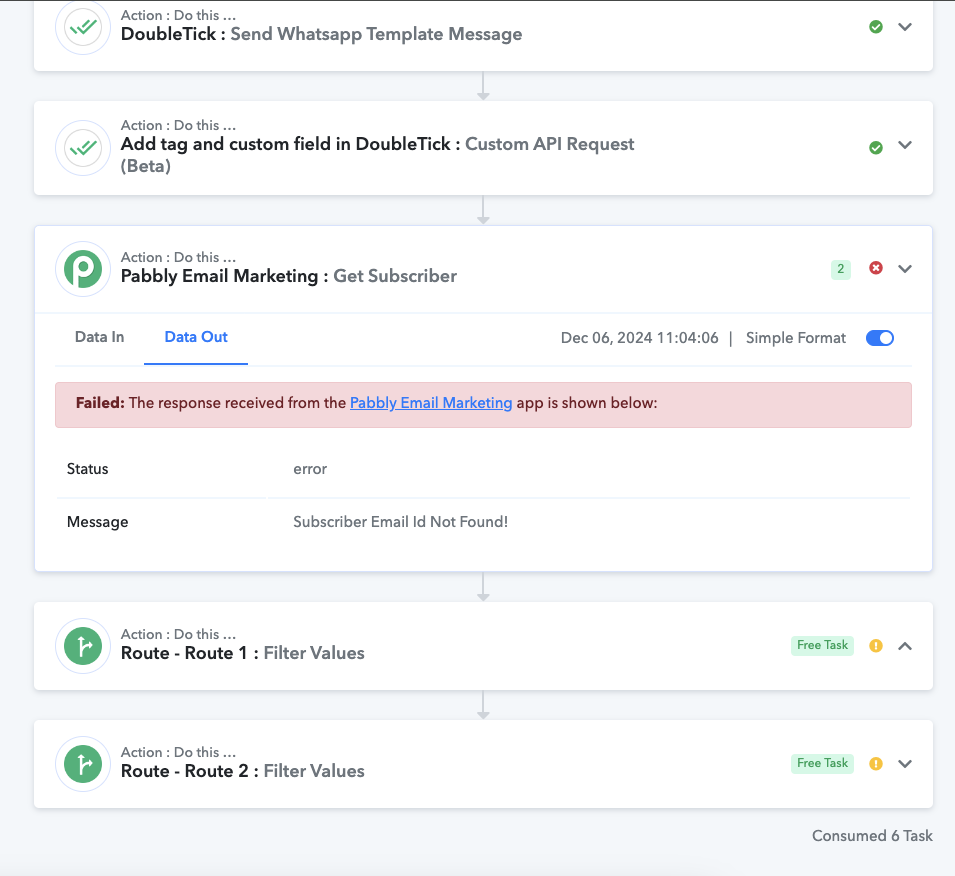955x876 pixels.
Task: Click the Route 1 router icon
Action: click(x=83, y=646)
